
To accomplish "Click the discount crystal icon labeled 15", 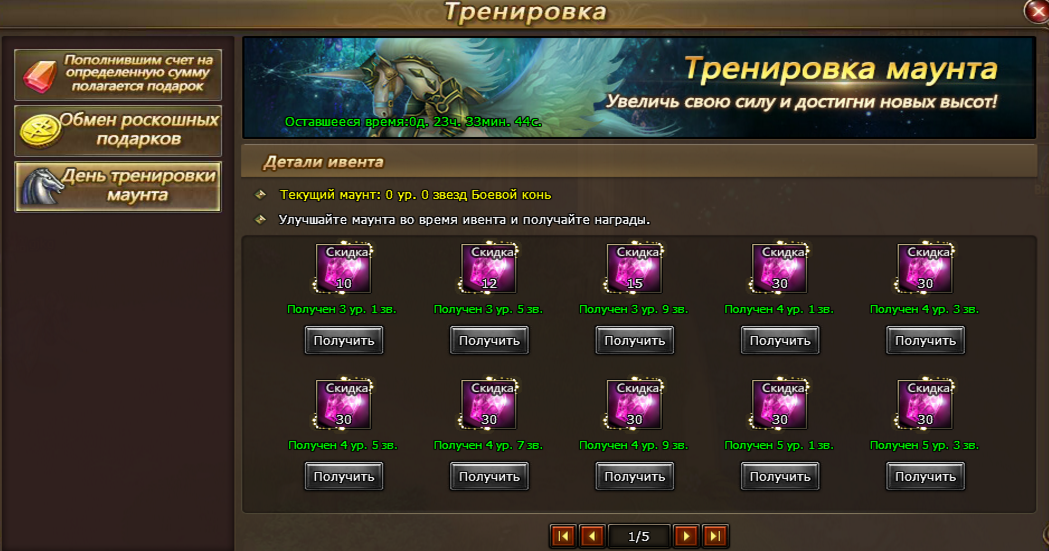I will (x=634, y=268).
